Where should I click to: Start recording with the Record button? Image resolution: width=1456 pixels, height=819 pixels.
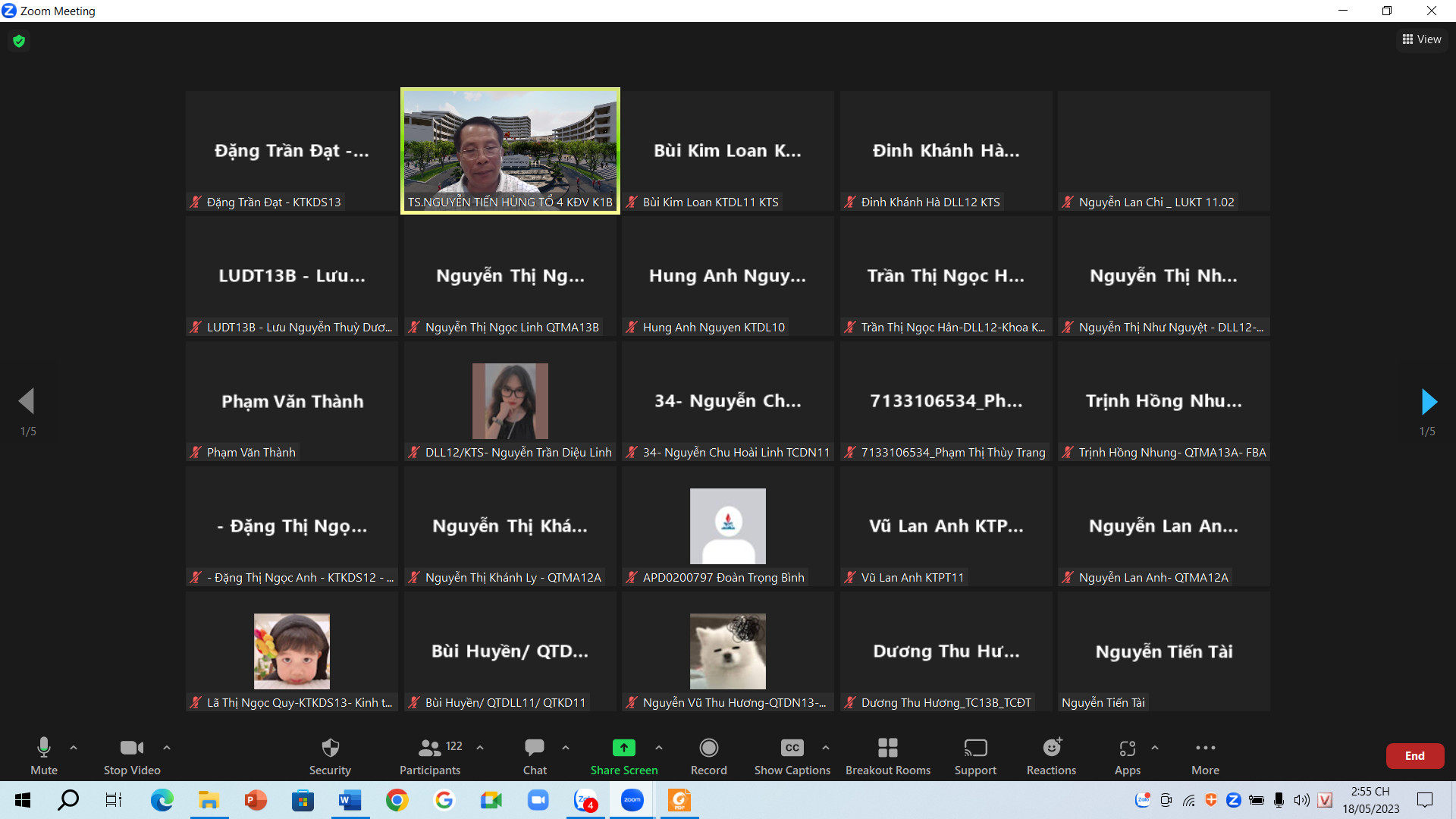(x=708, y=755)
